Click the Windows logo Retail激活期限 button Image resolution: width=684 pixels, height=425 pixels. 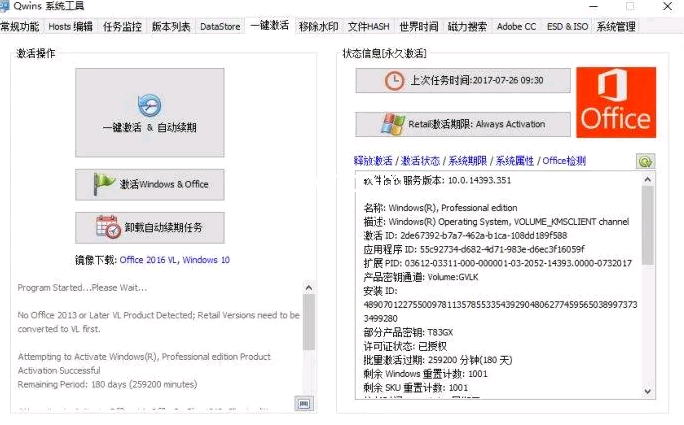click(462, 124)
